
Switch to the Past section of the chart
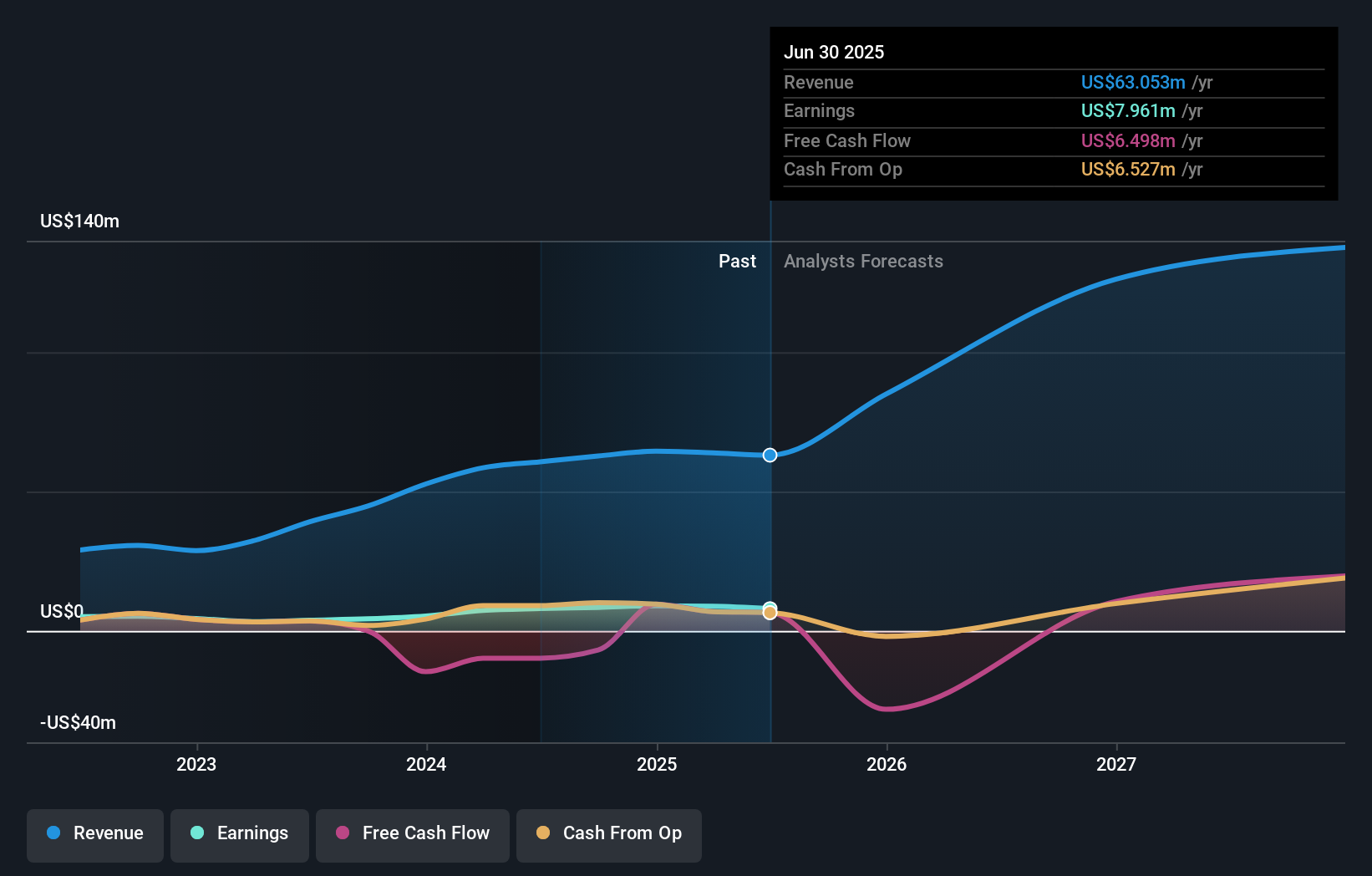[737, 261]
